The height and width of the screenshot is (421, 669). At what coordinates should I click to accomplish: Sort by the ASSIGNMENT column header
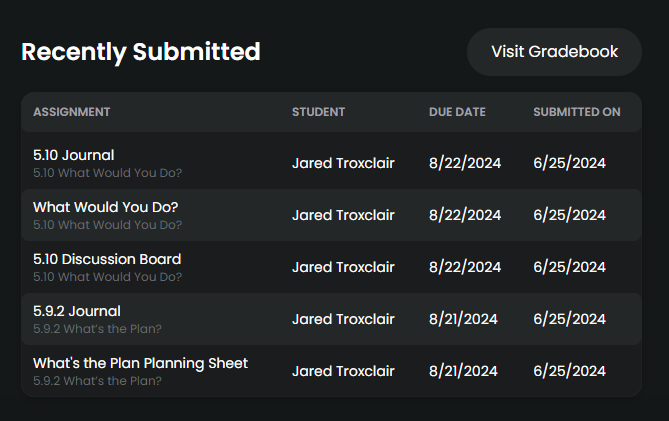72,112
